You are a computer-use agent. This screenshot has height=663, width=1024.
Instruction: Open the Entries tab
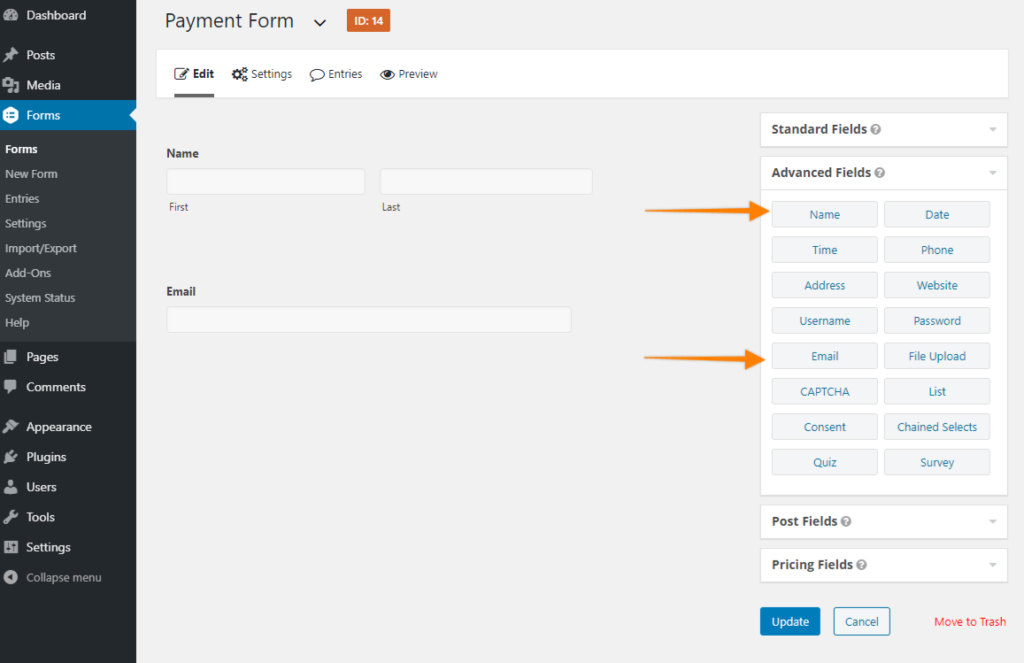(335, 73)
